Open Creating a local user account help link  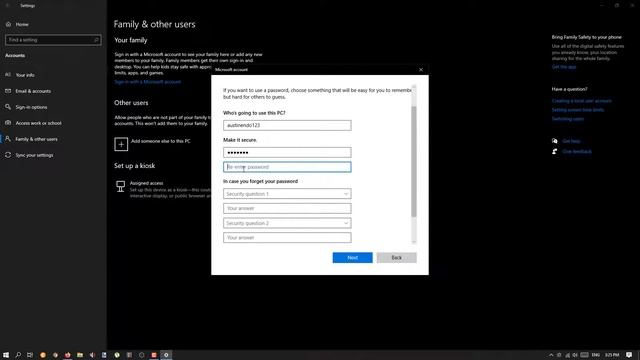[582, 101]
